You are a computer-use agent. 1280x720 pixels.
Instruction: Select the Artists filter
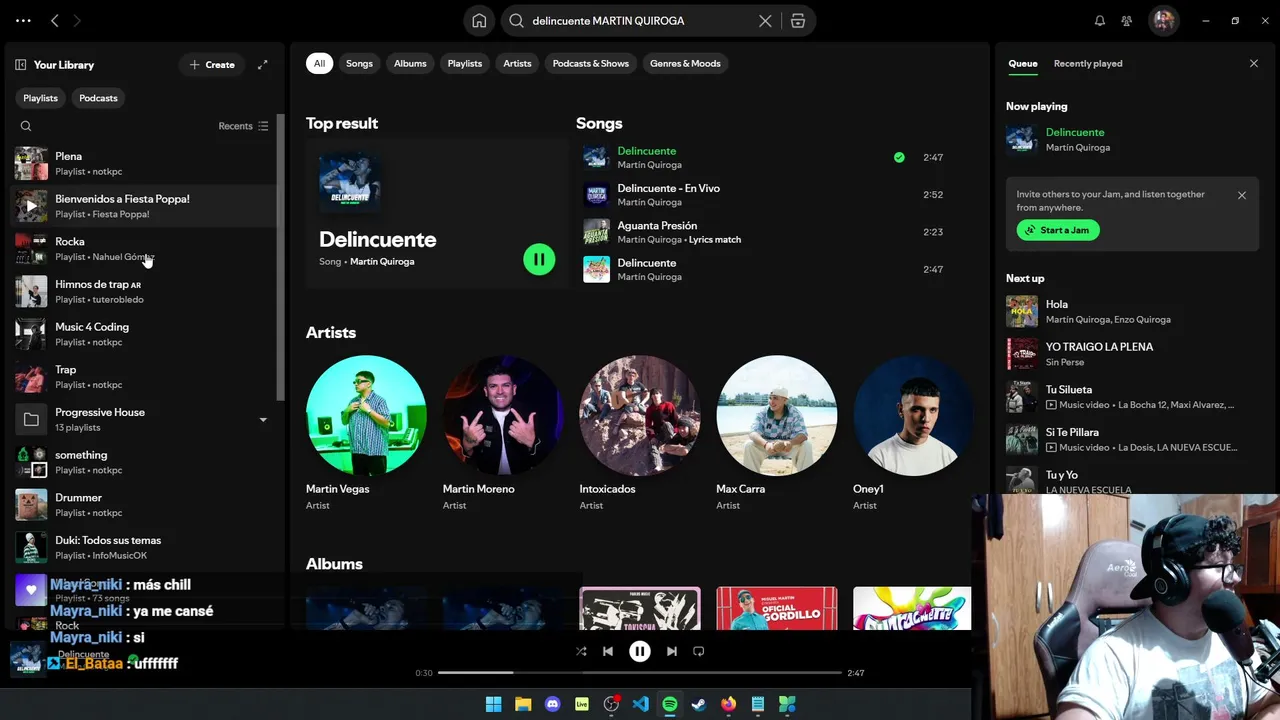tap(517, 63)
